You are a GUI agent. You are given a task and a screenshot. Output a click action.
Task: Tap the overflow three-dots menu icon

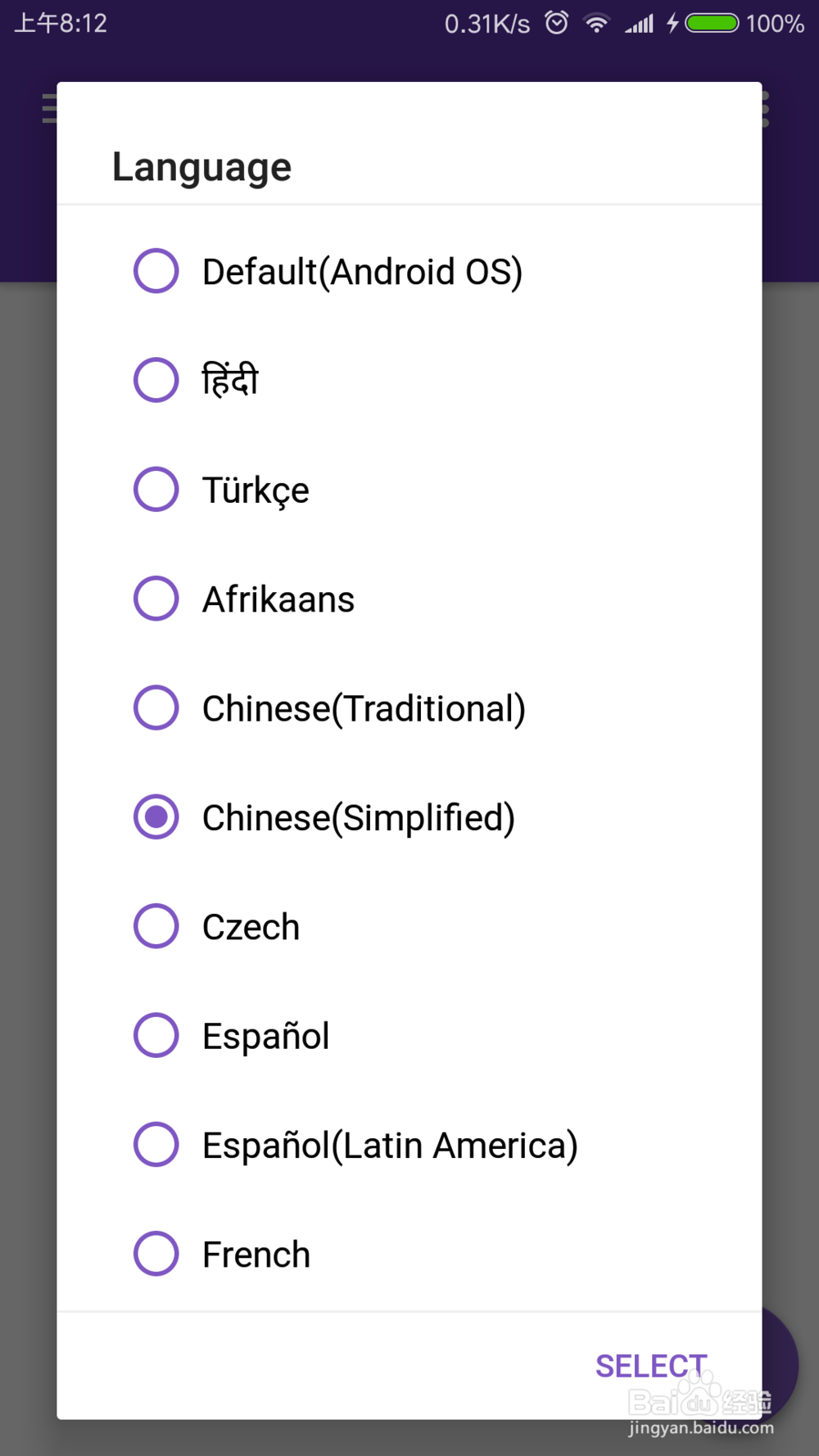(x=765, y=109)
